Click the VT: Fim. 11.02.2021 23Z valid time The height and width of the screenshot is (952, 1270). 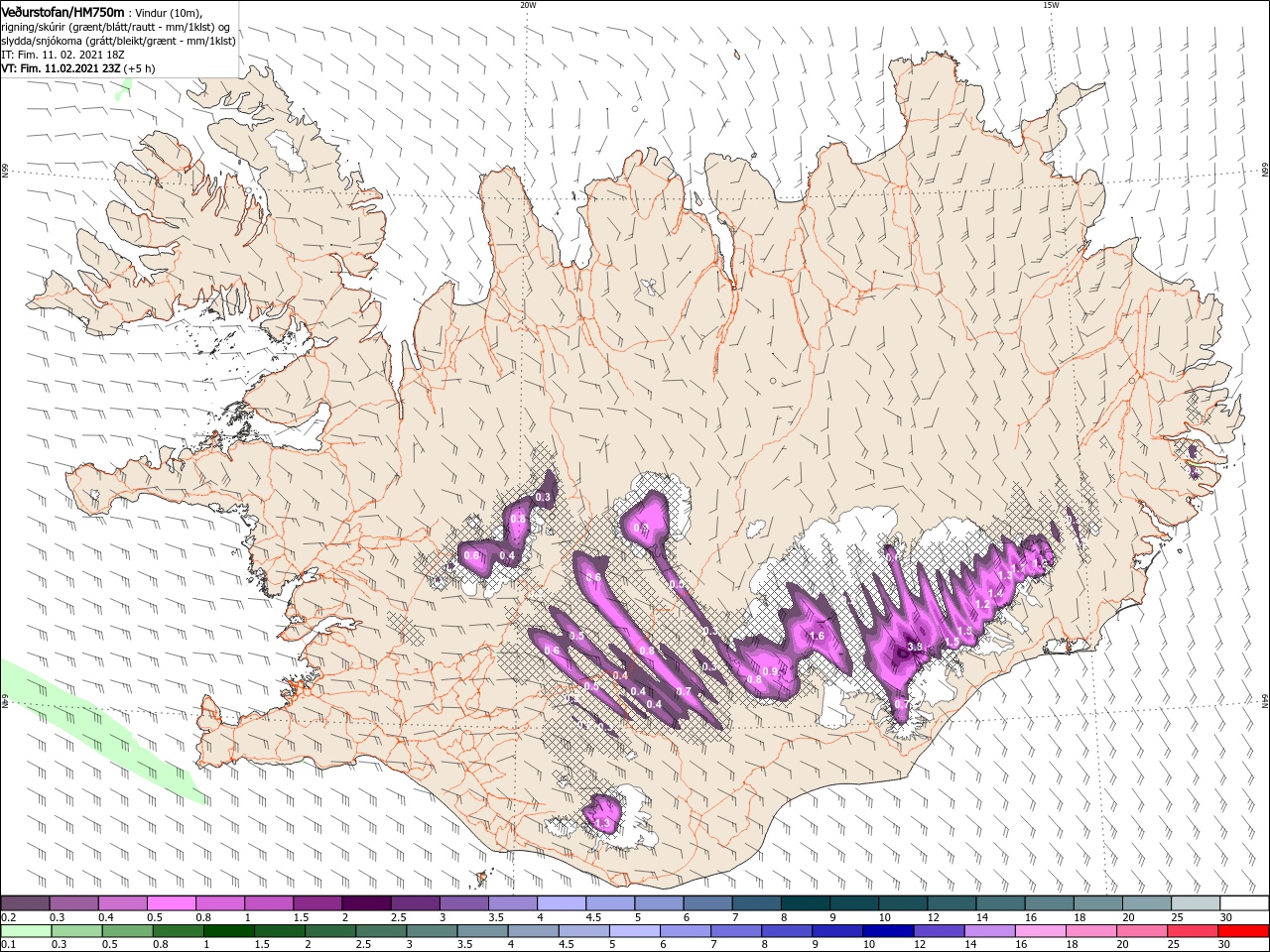point(62,69)
